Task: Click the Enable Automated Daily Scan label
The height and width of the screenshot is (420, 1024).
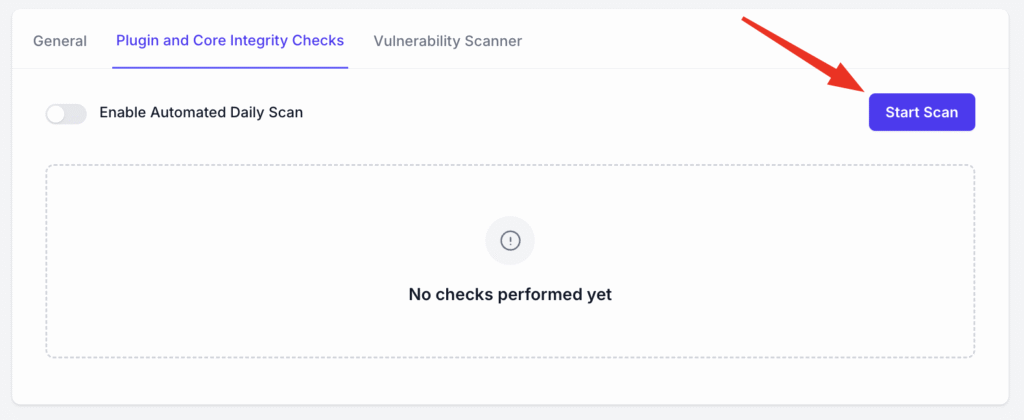Action: [201, 113]
